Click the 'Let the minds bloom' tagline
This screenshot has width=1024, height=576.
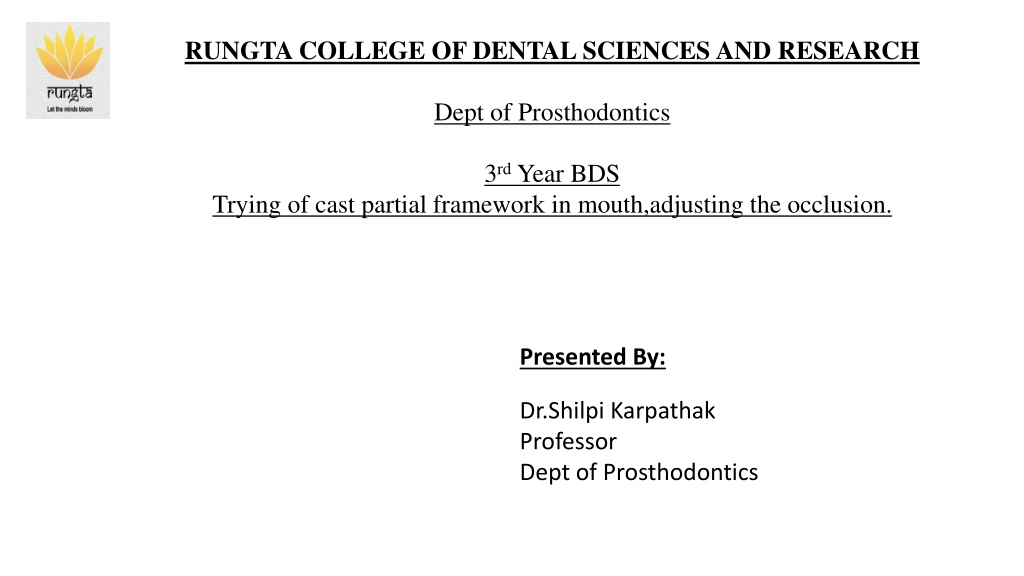[69, 109]
